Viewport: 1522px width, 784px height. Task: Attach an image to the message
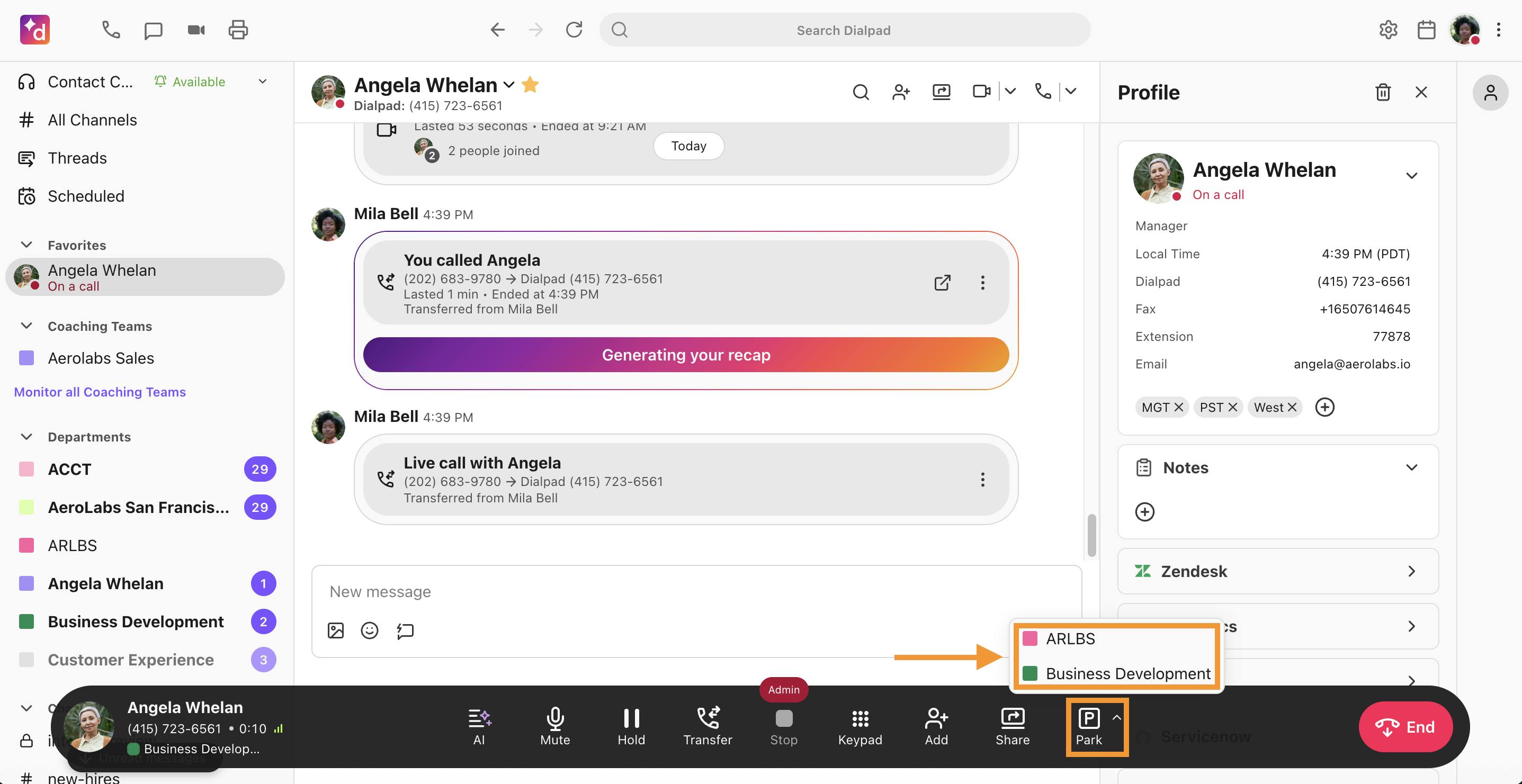tap(336, 630)
